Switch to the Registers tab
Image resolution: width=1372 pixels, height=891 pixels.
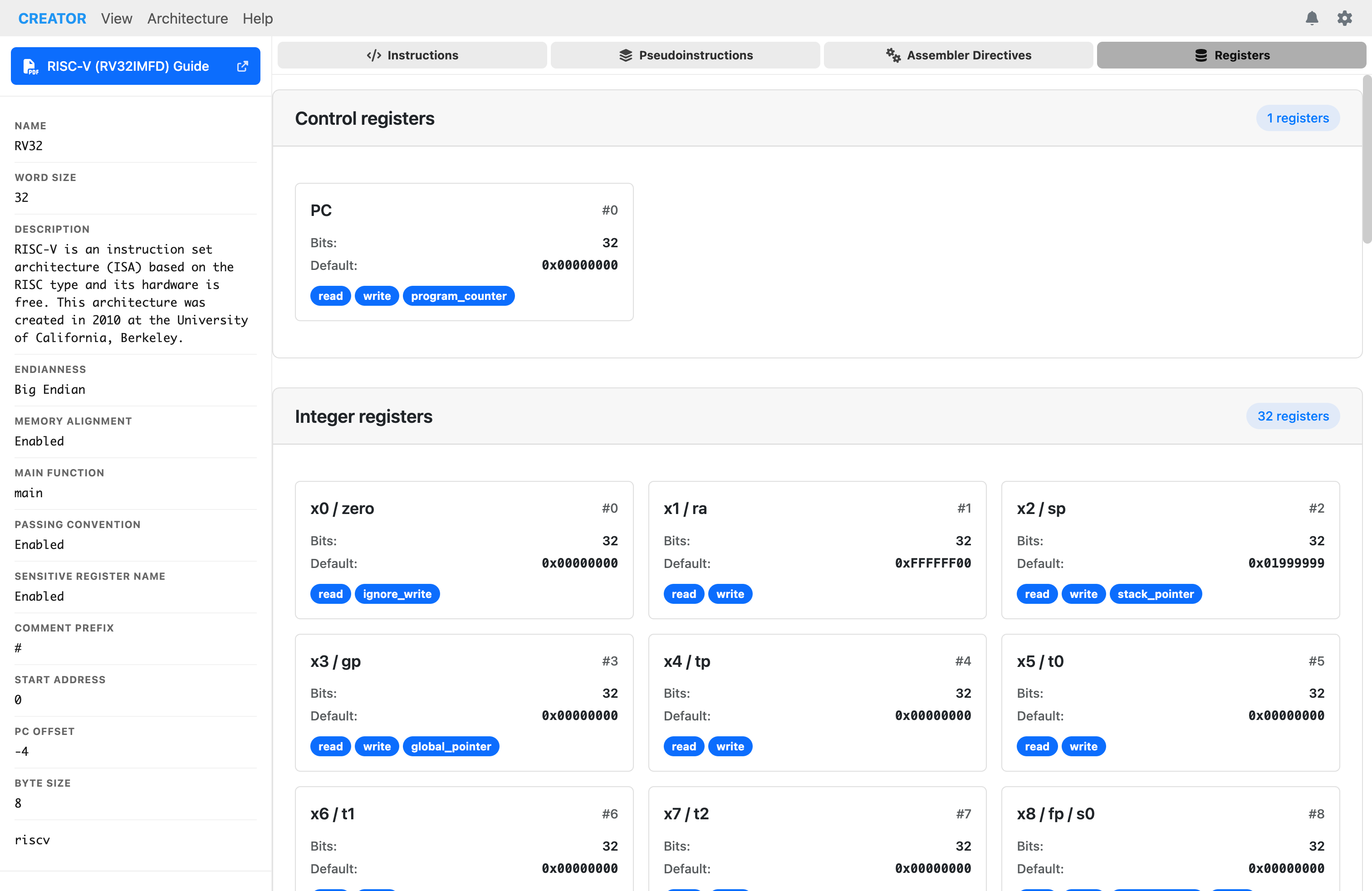click(1231, 55)
